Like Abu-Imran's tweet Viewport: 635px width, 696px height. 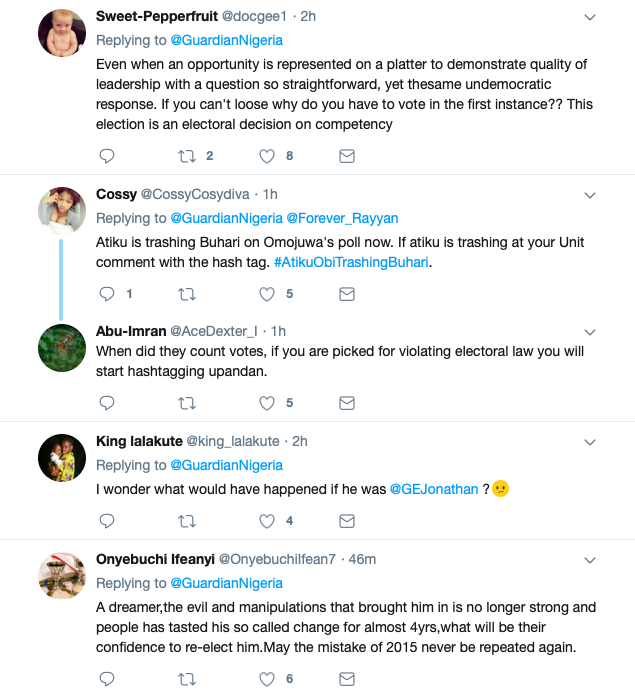[x=267, y=403]
